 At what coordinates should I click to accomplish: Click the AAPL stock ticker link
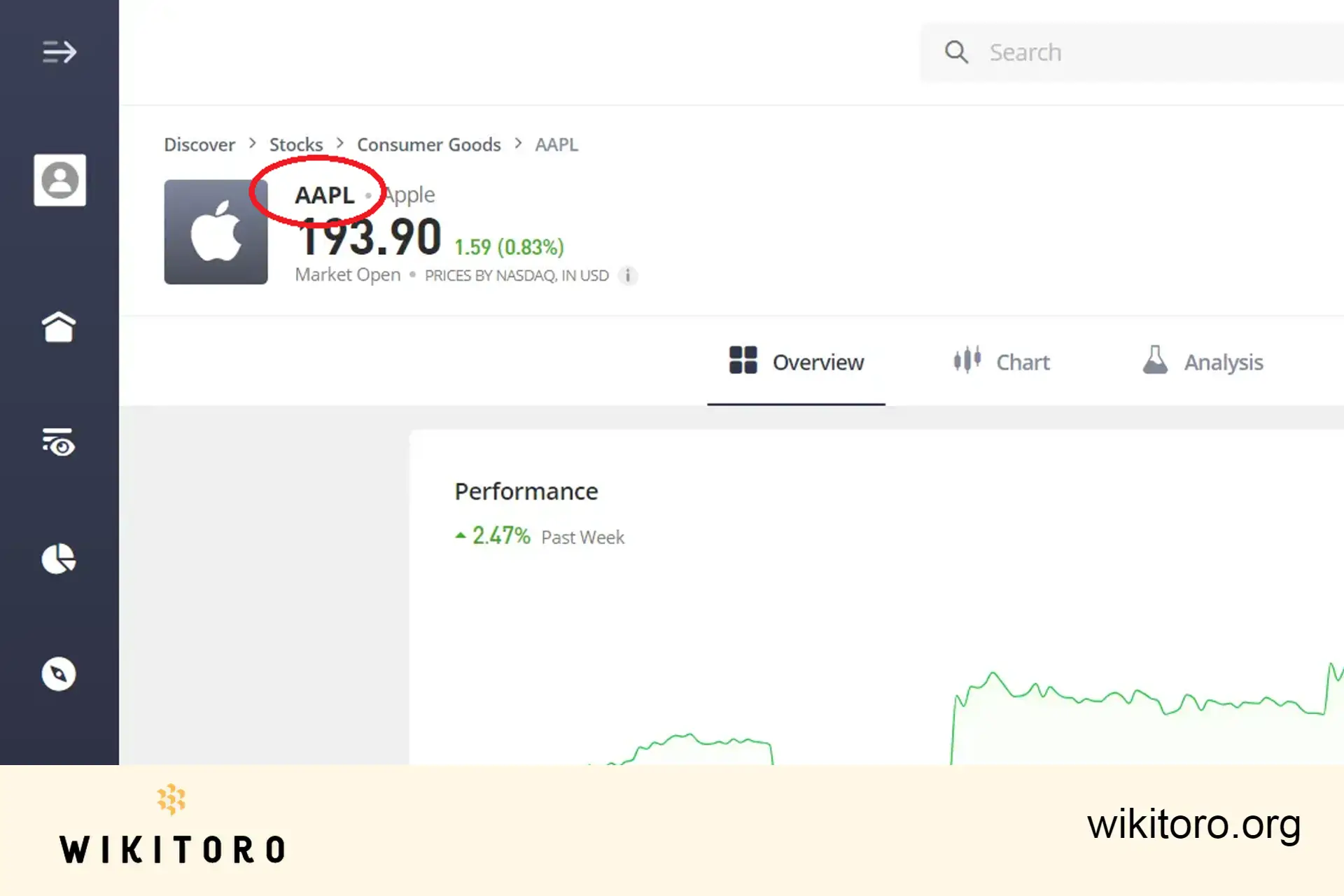point(324,193)
